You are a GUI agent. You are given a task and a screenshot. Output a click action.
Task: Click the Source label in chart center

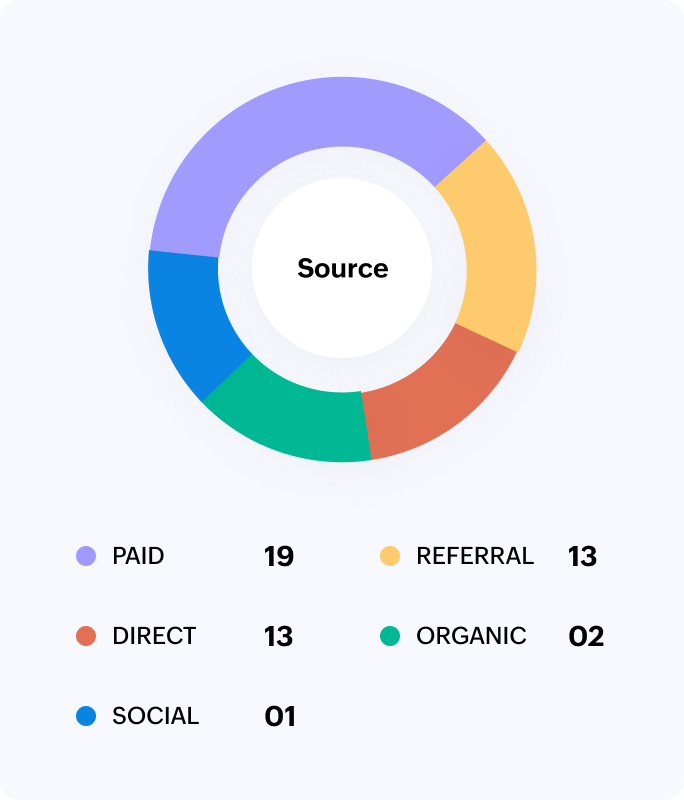(x=342, y=269)
